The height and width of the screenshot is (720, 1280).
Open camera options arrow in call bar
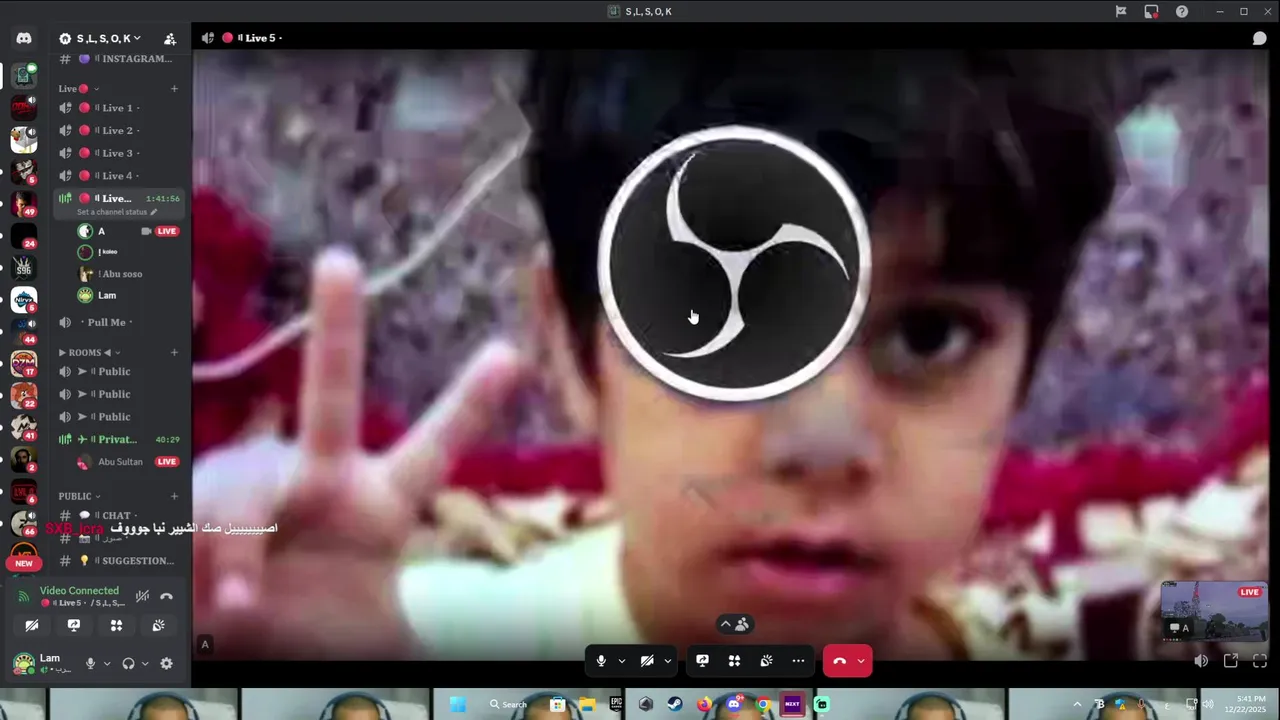point(668,661)
